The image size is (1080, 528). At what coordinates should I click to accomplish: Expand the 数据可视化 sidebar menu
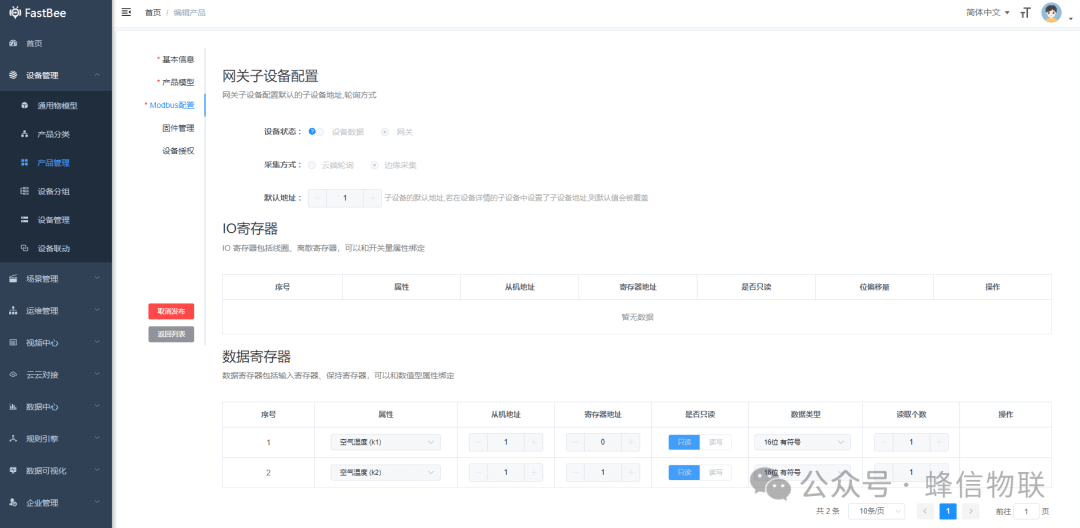coord(56,471)
